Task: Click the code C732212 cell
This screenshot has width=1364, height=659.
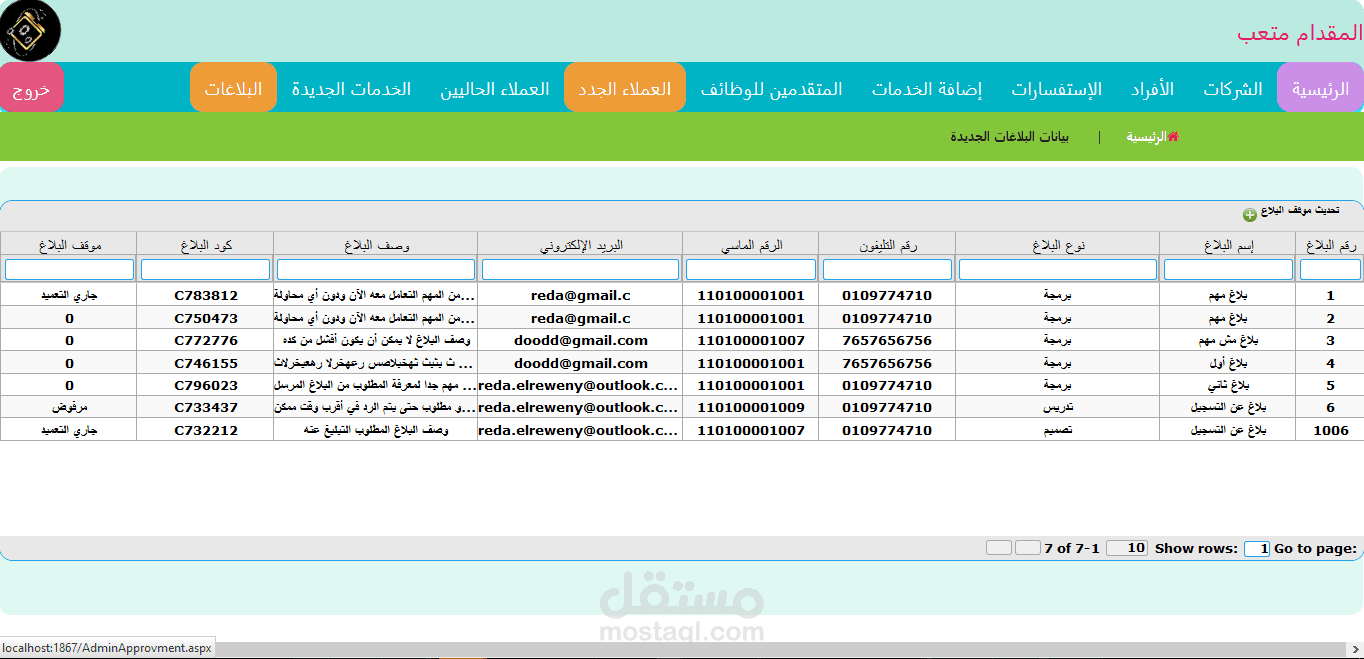Action: tap(205, 430)
